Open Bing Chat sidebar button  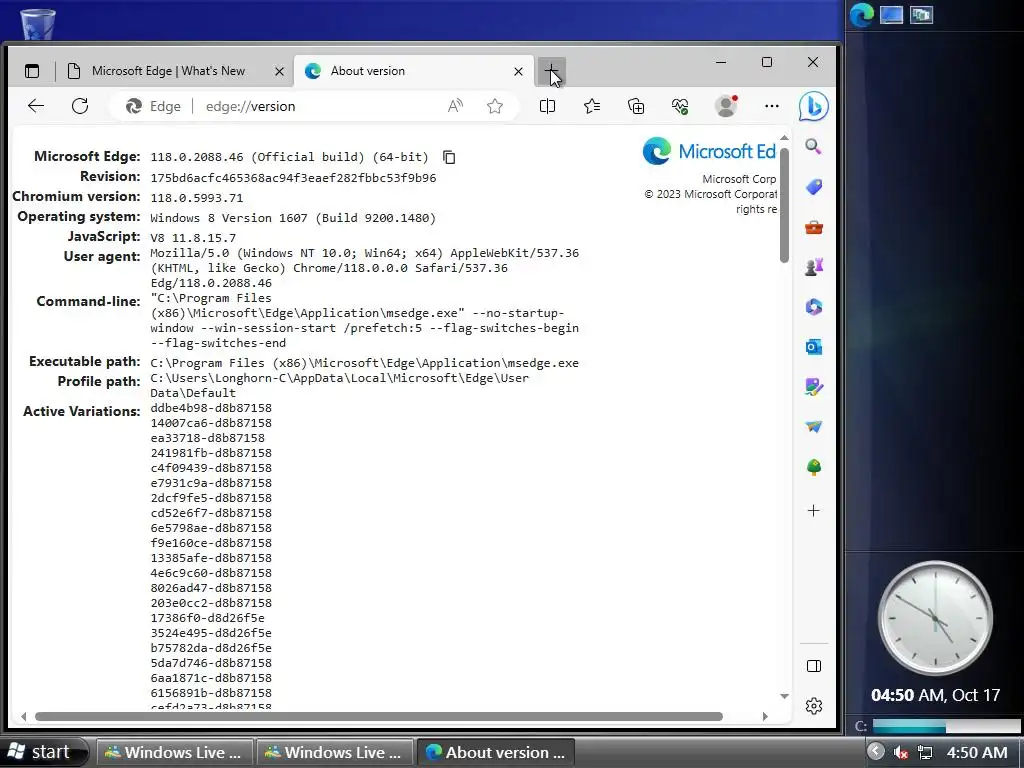tap(814, 106)
